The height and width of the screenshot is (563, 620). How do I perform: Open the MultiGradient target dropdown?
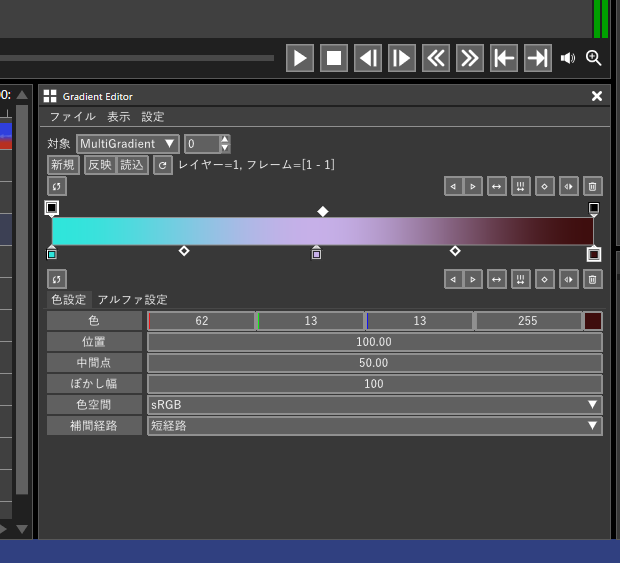pos(128,144)
